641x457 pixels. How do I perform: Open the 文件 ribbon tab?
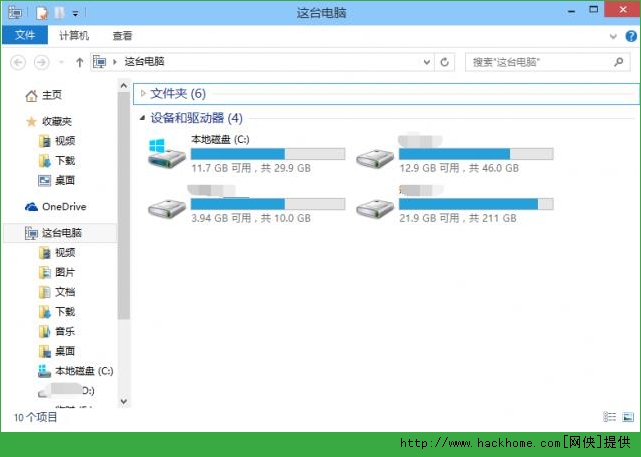coord(25,35)
